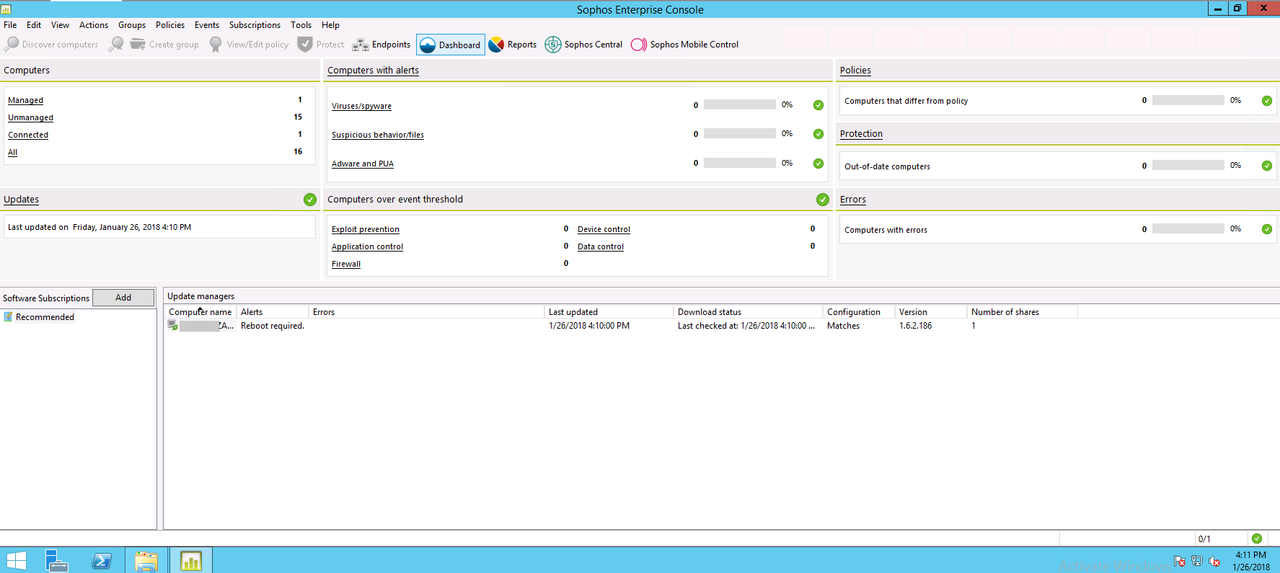Click the Computers panel heading
Image resolution: width=1280 pixels, height=573 pixels.
click(27, 71)
